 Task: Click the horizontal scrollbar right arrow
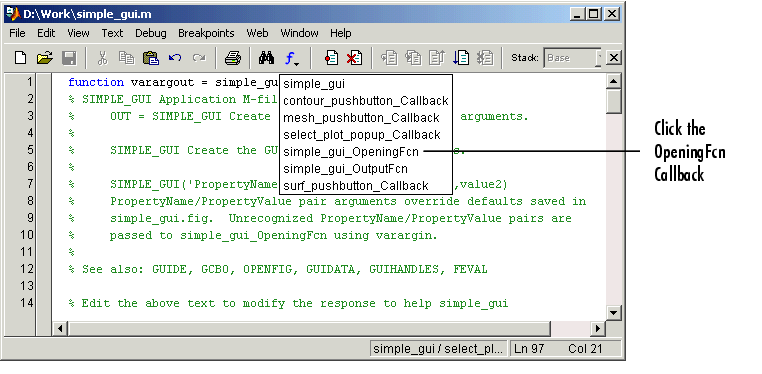tap(598, 328)
